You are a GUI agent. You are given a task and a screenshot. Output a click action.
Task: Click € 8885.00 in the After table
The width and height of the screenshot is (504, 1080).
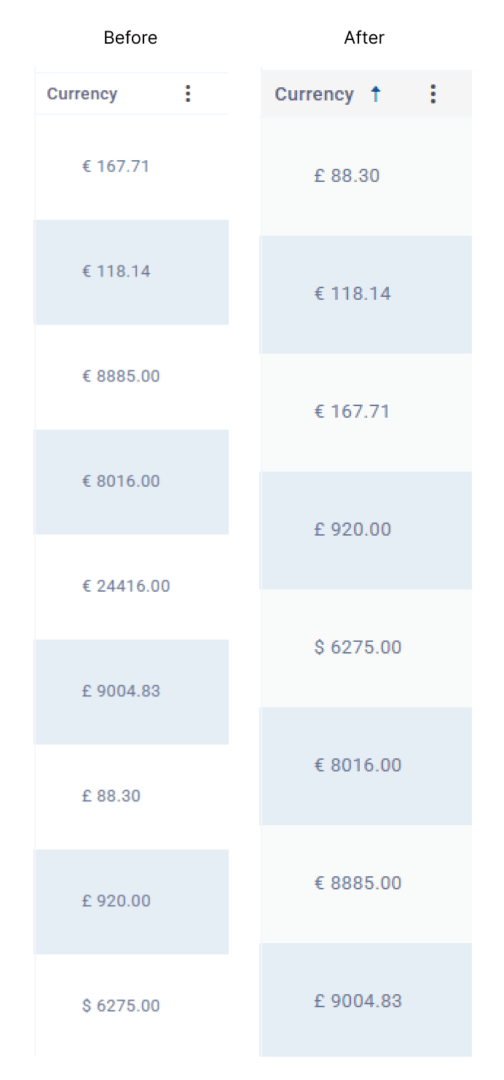pos(357,883)
